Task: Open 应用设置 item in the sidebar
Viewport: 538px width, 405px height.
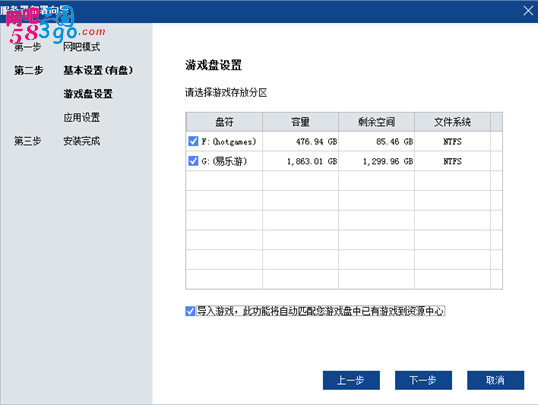Action: [82, 117]
